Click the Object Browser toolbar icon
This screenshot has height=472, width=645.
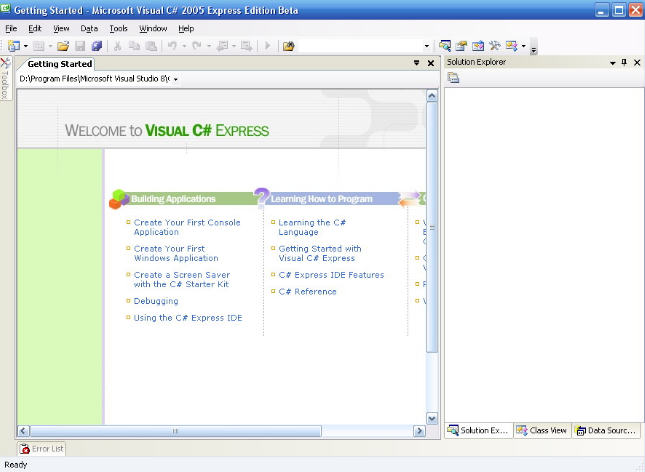pyautogui.click(x=478, y=46)
